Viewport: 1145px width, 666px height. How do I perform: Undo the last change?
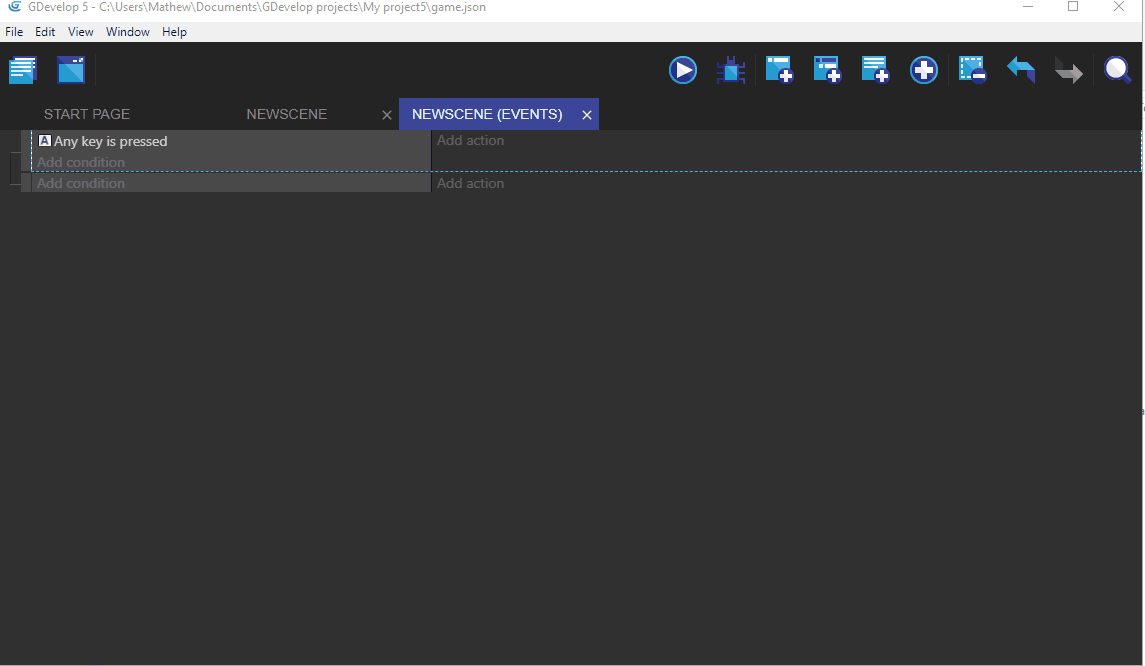pos(1020,69)
